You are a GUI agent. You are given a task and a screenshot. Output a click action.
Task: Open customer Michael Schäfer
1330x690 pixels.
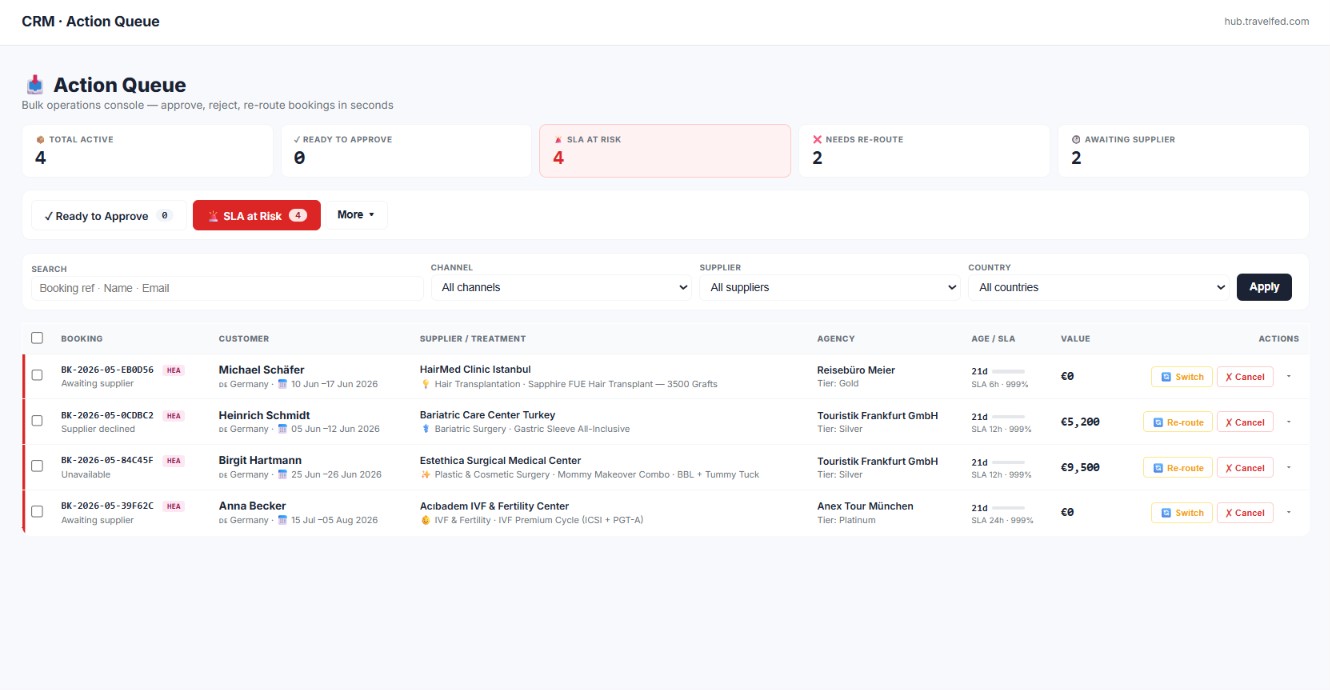pos(261,370)
